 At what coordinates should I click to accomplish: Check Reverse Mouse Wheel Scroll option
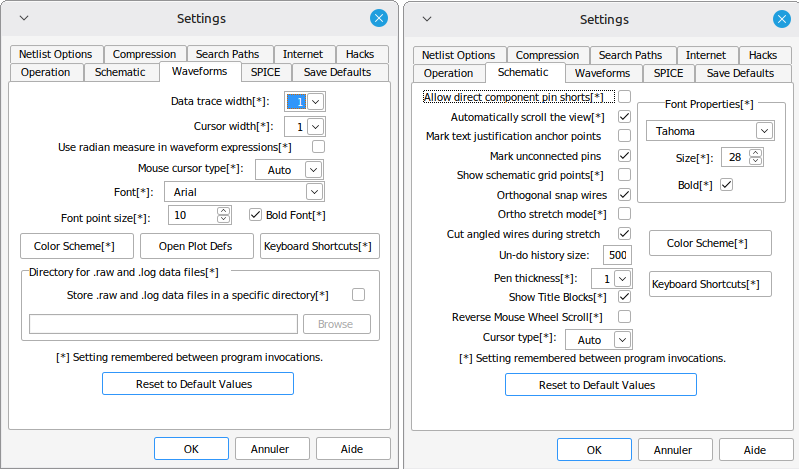click(624, 317)
